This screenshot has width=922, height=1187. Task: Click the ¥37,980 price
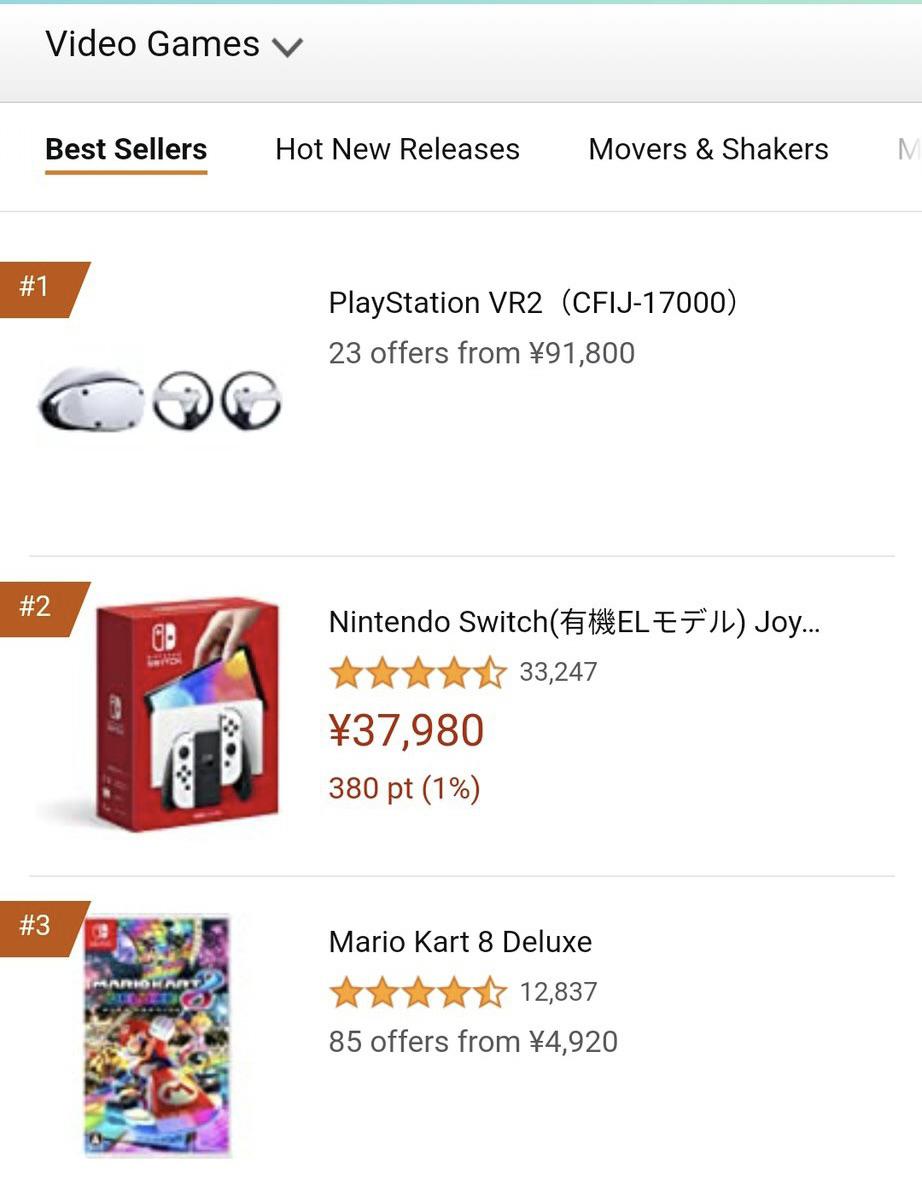point(406,731)
